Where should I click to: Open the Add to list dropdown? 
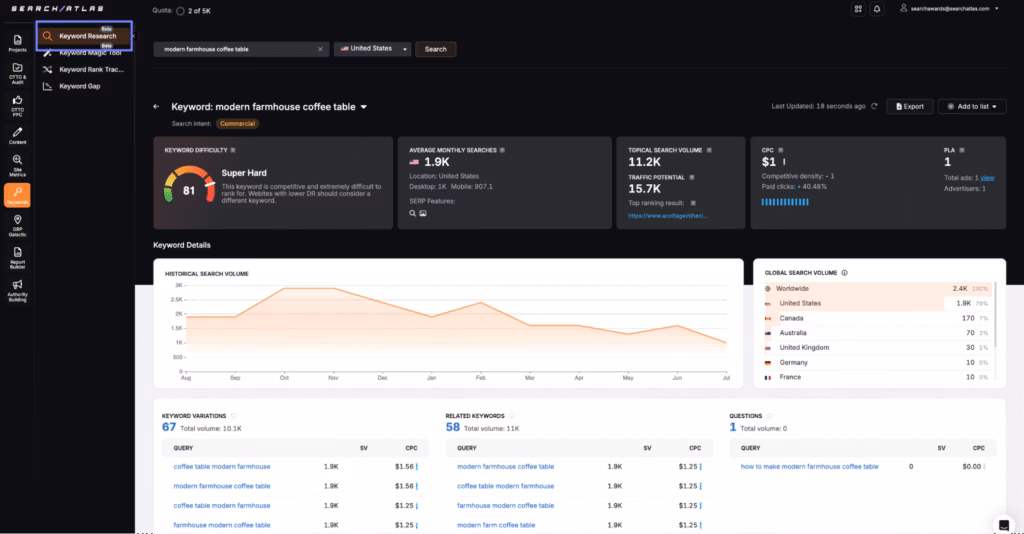pos(971,106)
